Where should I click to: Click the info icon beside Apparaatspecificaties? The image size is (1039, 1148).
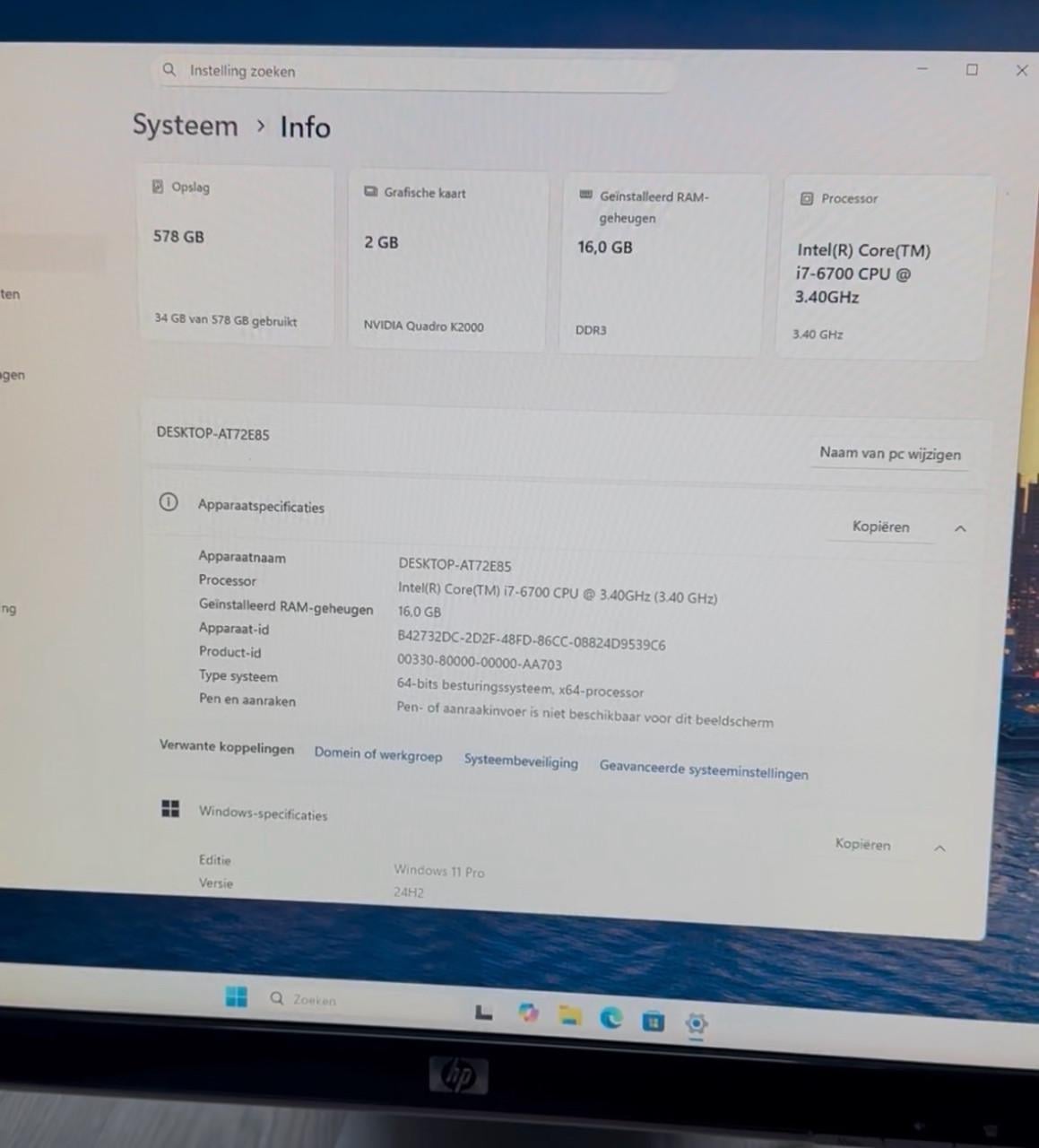point(169,503)
